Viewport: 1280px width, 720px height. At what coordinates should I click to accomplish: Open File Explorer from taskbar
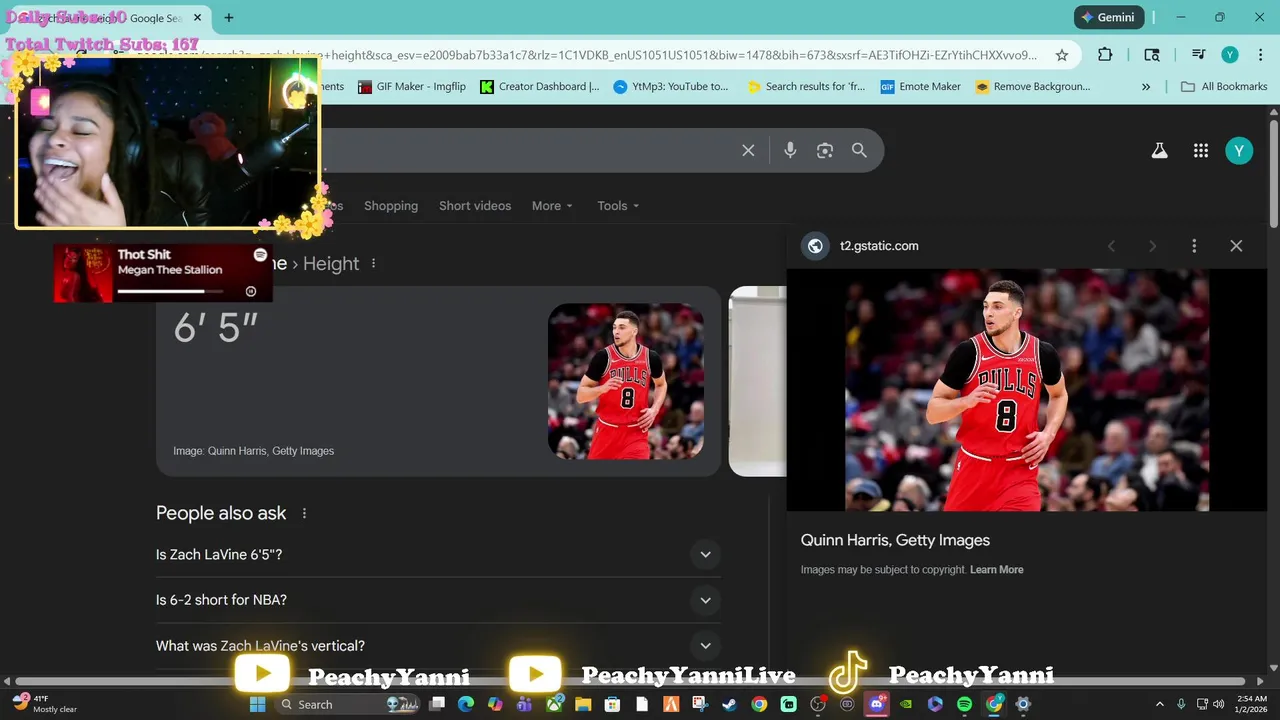tap(583, 704)
